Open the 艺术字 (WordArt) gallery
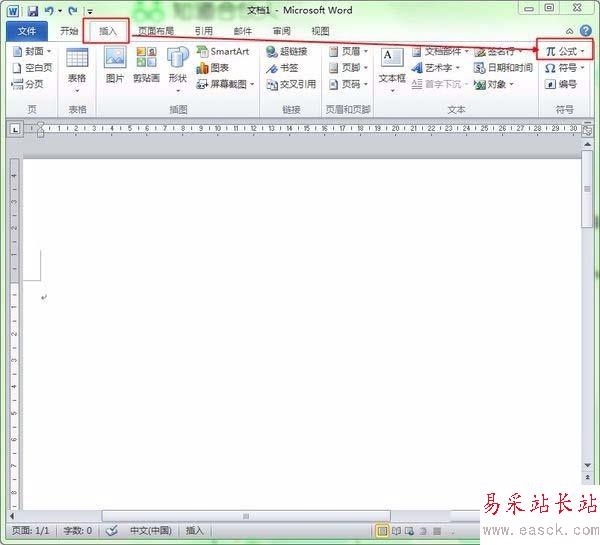This screenshot has width=600, height=545. 435,68
